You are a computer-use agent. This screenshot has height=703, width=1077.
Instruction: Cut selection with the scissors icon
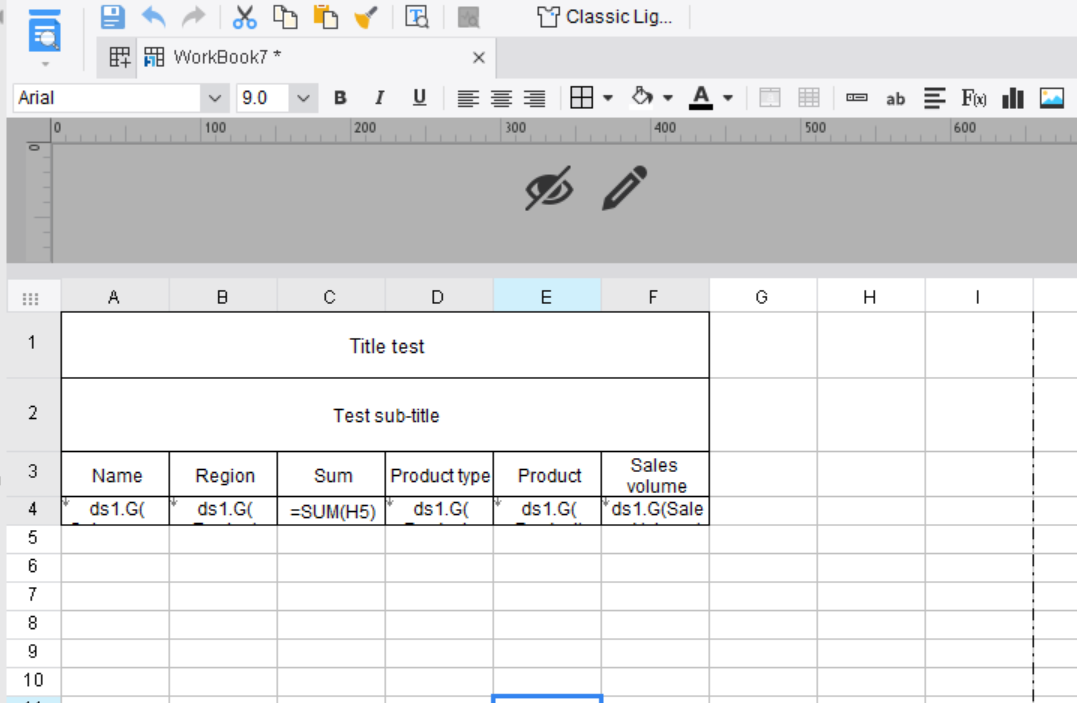(x=245, y=16)
